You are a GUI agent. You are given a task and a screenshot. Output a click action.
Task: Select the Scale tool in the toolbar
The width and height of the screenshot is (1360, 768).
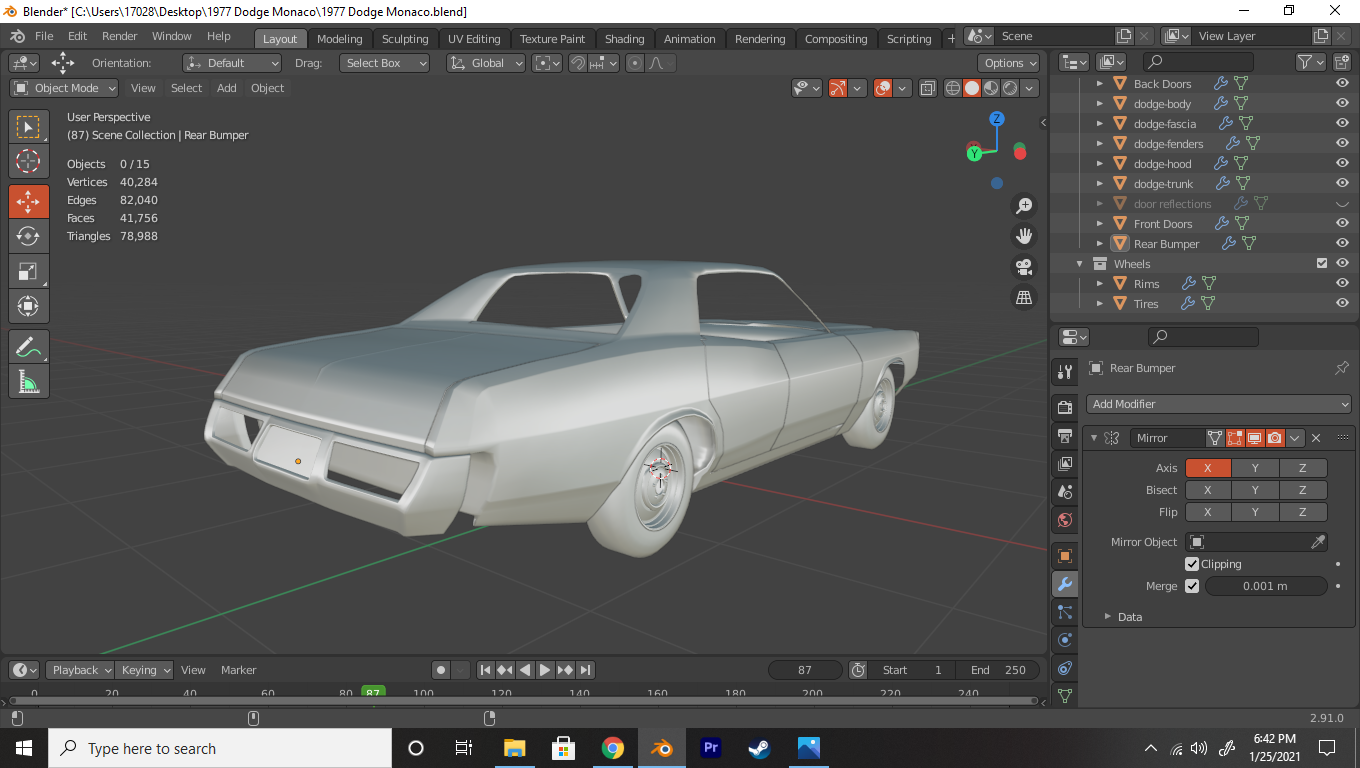pyautogui.click(x=28, y=271)
